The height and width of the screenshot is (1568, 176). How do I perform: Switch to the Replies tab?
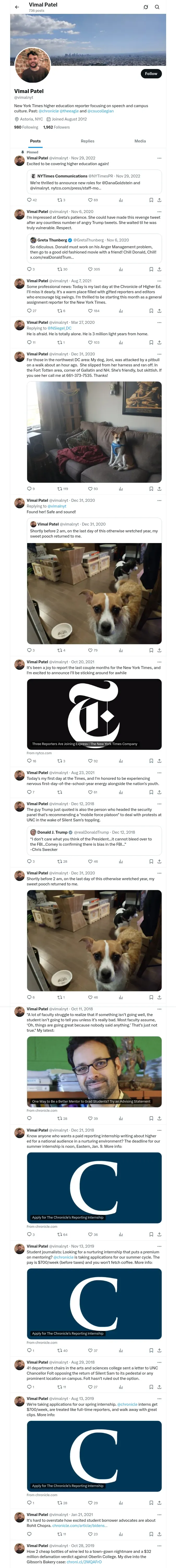(x=87, y=141)
